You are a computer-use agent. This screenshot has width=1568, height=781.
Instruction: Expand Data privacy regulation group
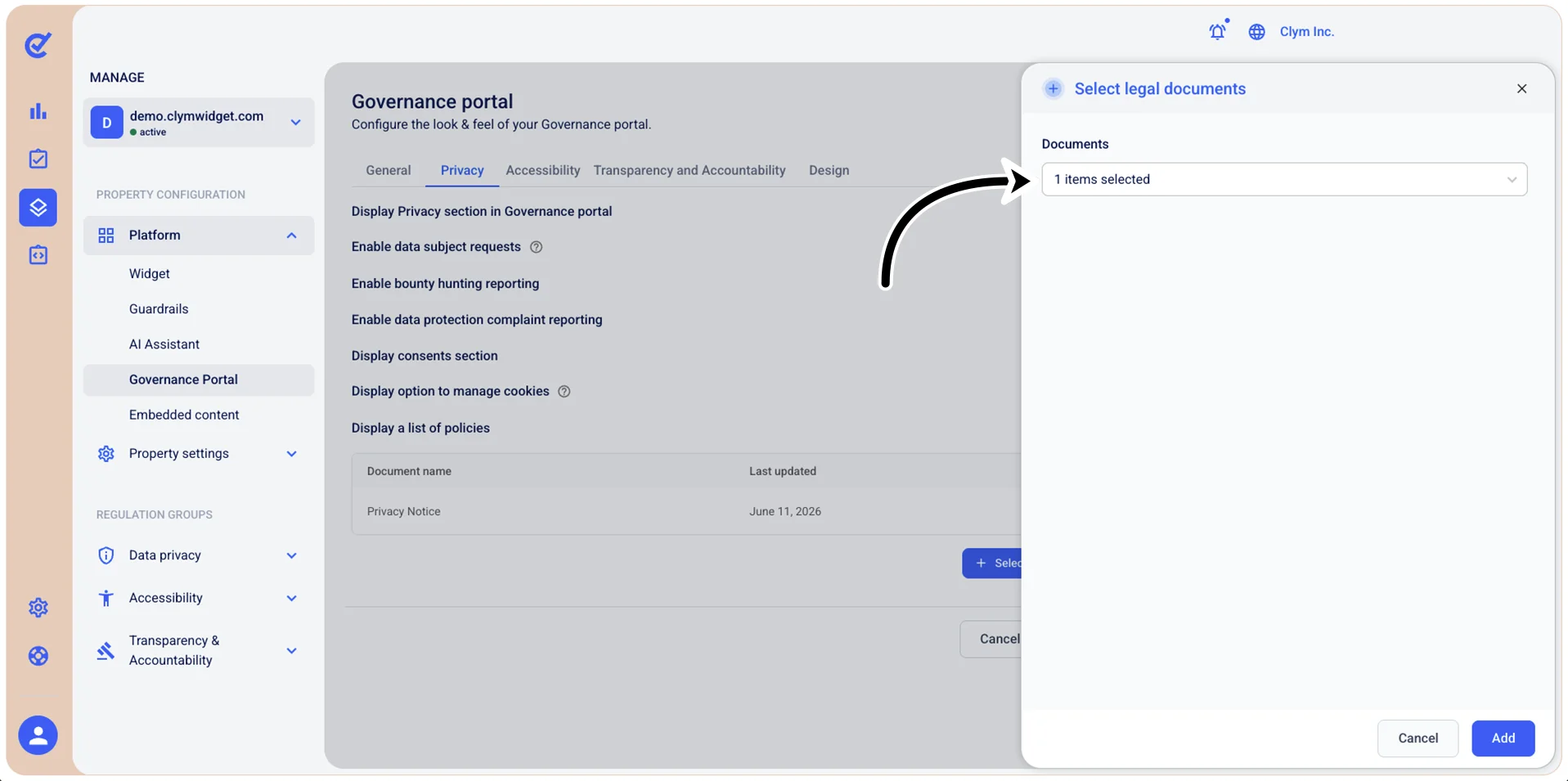292,555
